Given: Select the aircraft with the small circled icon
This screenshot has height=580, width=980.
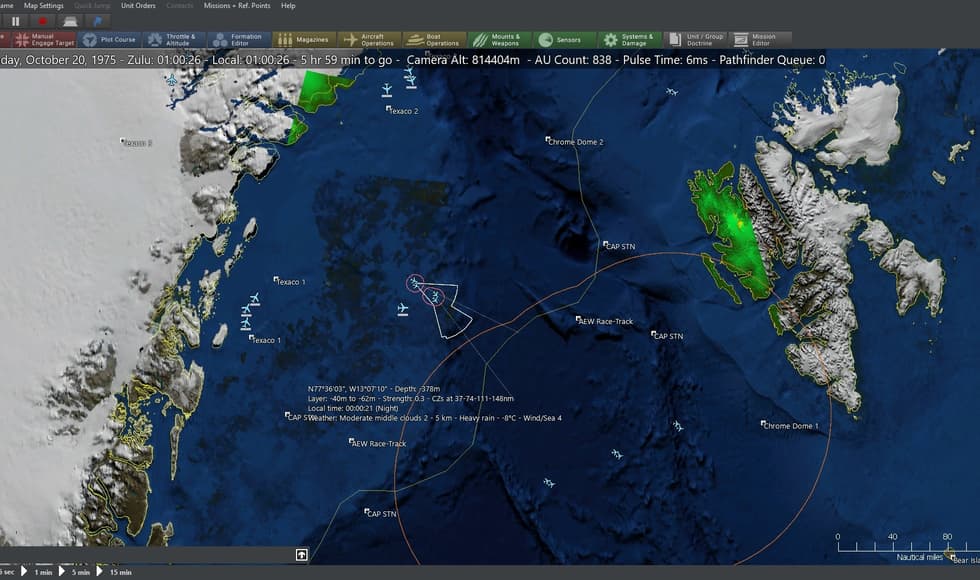Looking at the screenshot, I should pyautogui.click(x=414, y=283).
